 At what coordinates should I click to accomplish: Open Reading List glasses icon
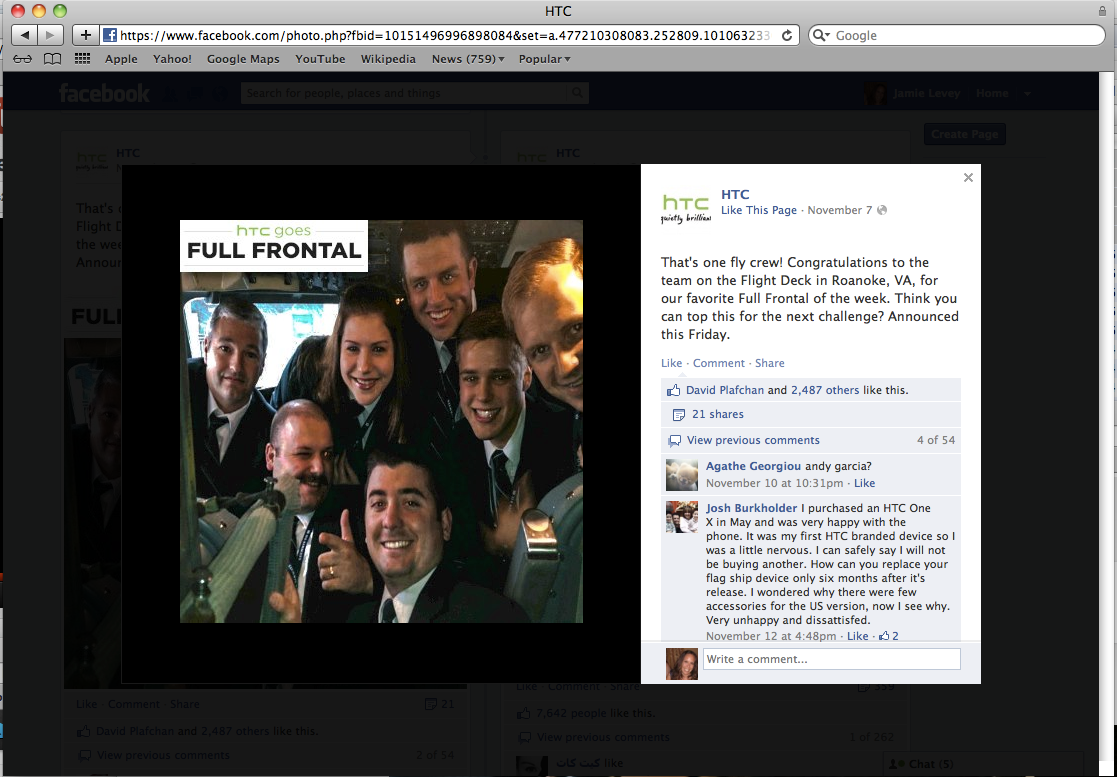pos(22,59)
